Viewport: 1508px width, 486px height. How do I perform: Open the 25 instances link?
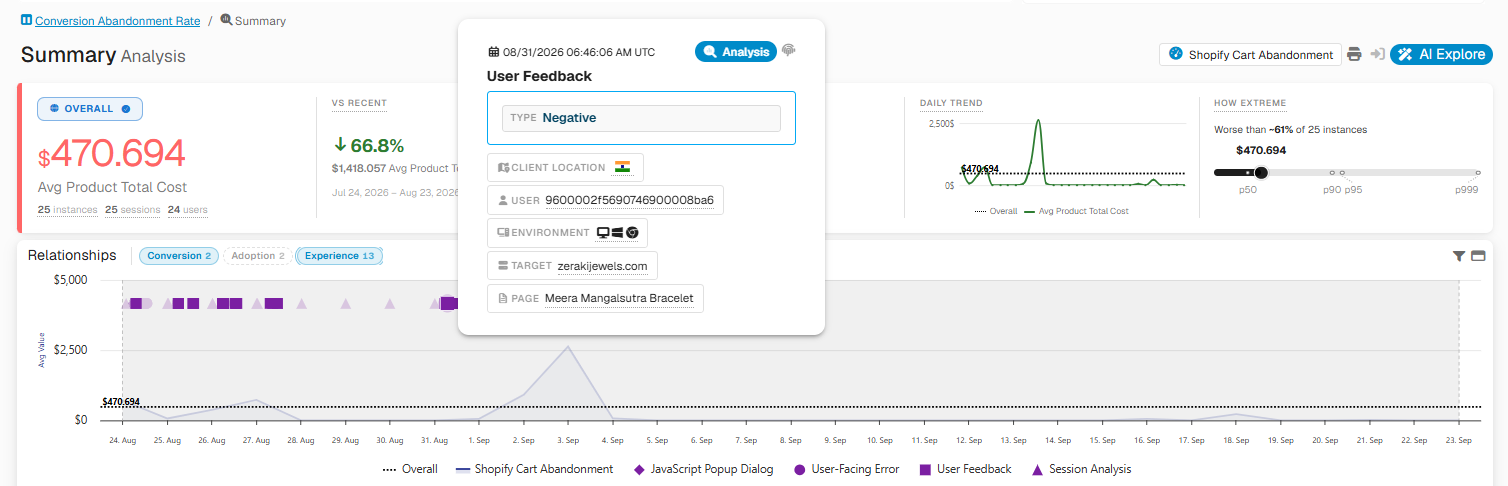click(67, 210)
